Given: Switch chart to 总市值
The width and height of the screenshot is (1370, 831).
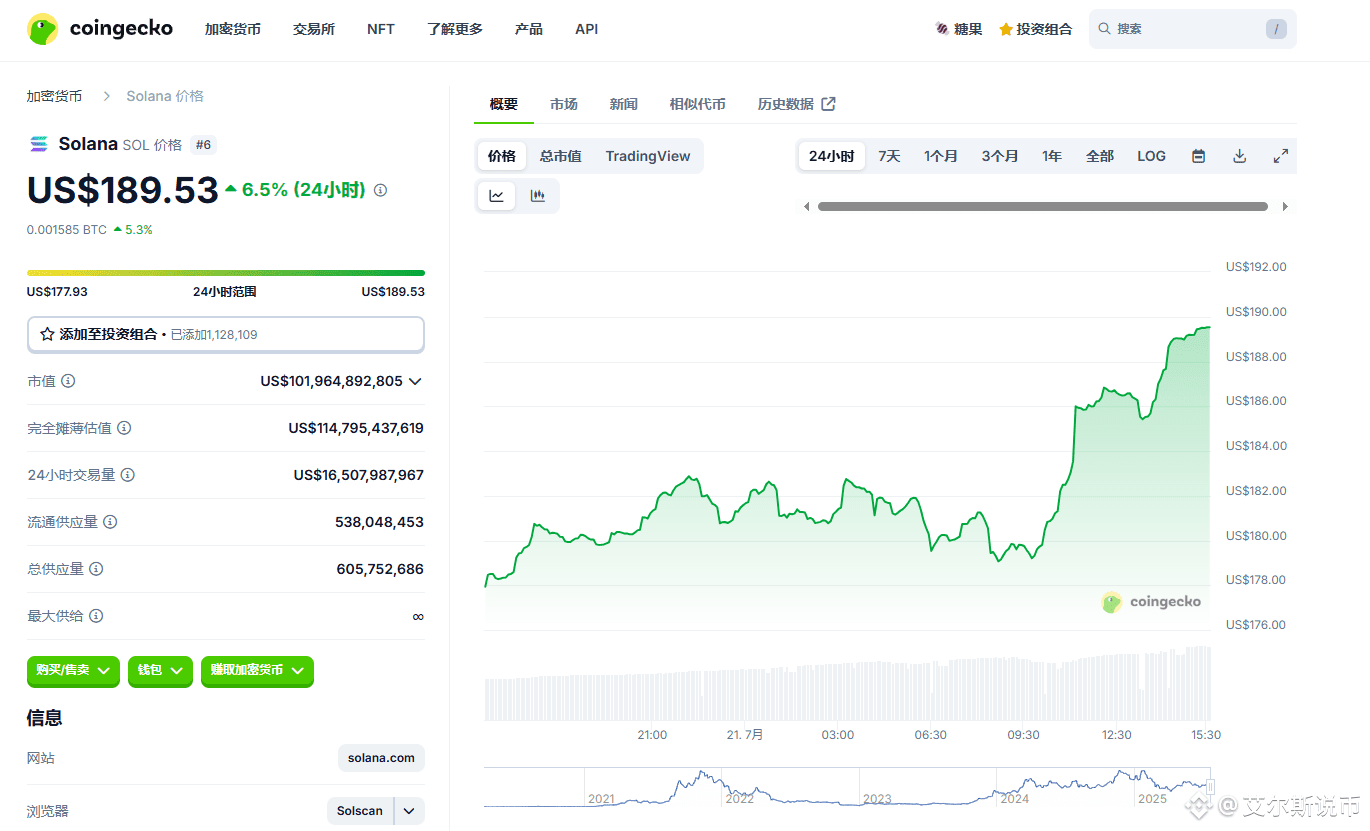Looking at the screenshot, I should coord(560,156).
